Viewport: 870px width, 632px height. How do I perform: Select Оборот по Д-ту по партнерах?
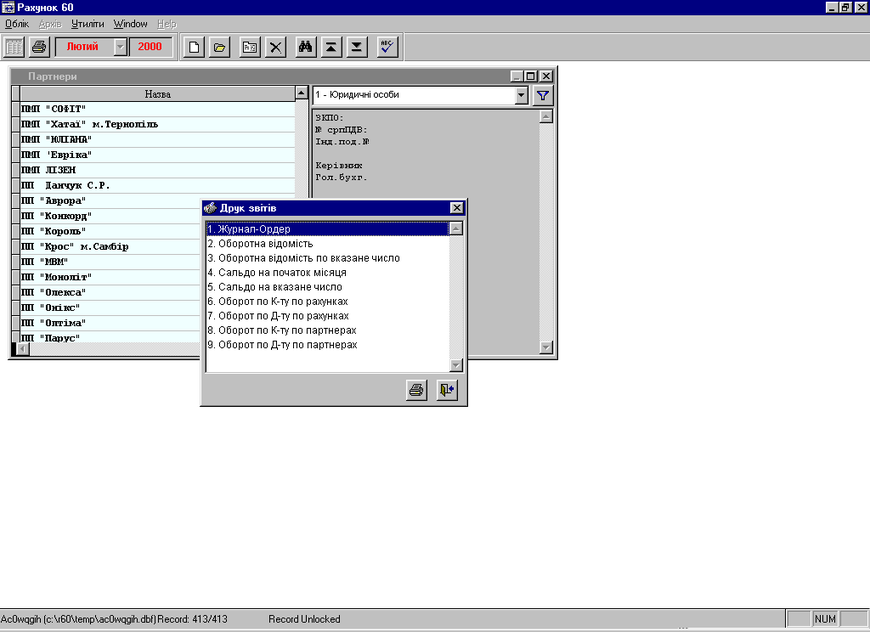pos(327,345)
